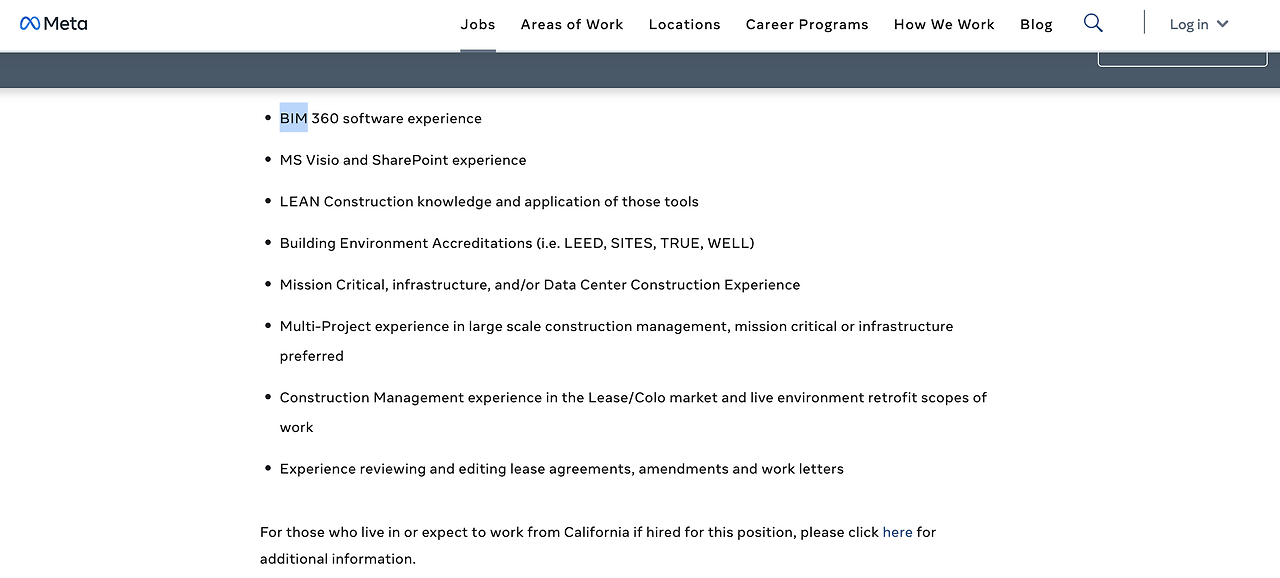Navigate to How We Work
This screenshot has height=578, width=1280.
pyautogui.click(x=944, y=24)
